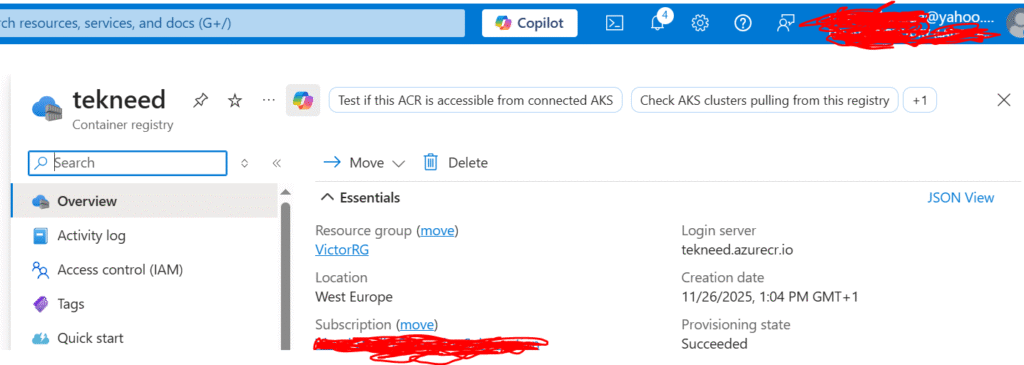The image size is (1024, 365).
Task: Expand or collapse all menu groups arrows
Action: pyautogui.click(x=245, y=163)
